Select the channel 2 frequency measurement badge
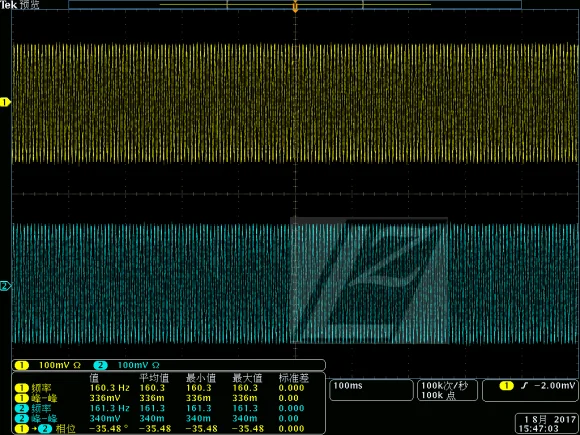Viewport: 580px width, 435px height. [x=21, y=408]
